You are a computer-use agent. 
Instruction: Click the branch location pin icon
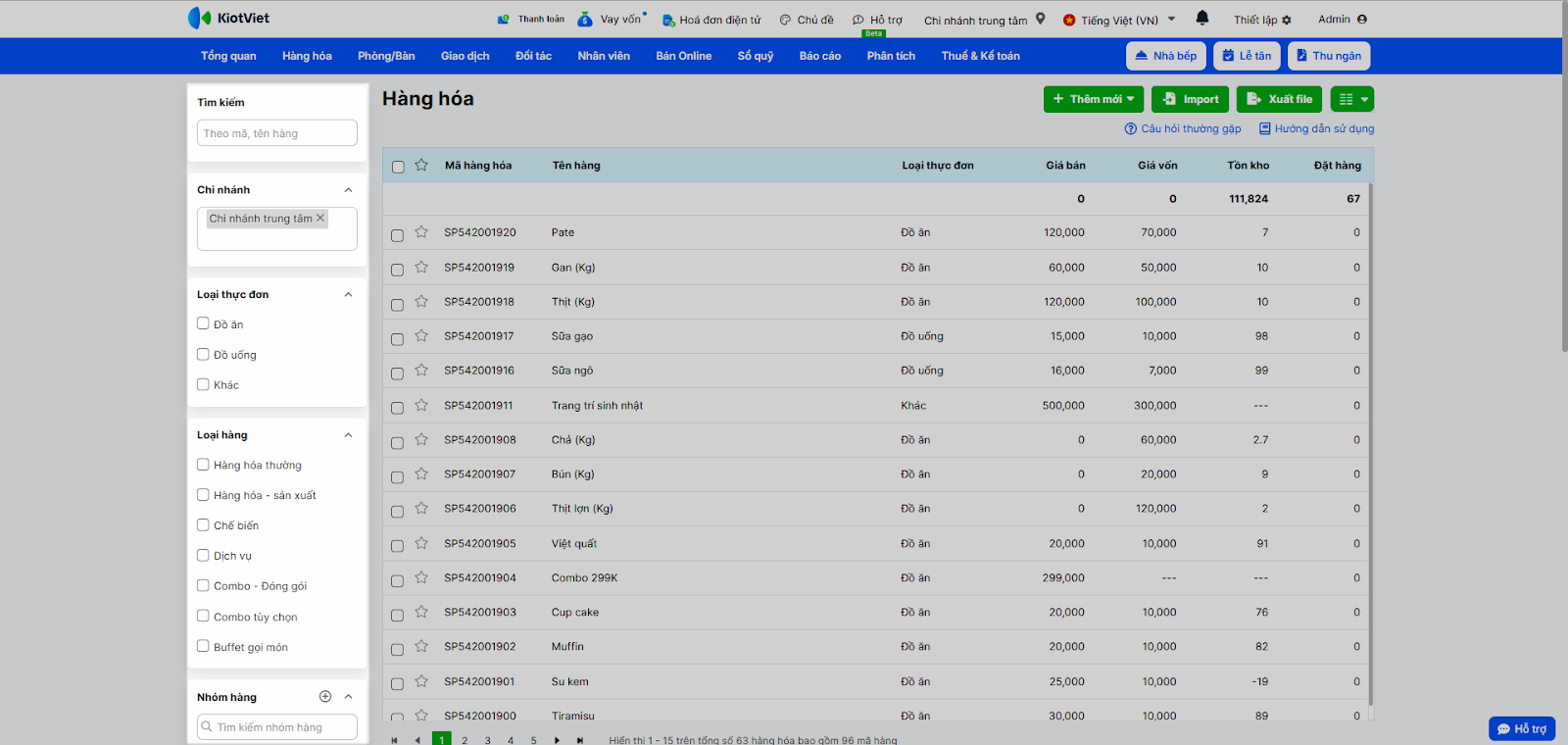pos(1041,19)
